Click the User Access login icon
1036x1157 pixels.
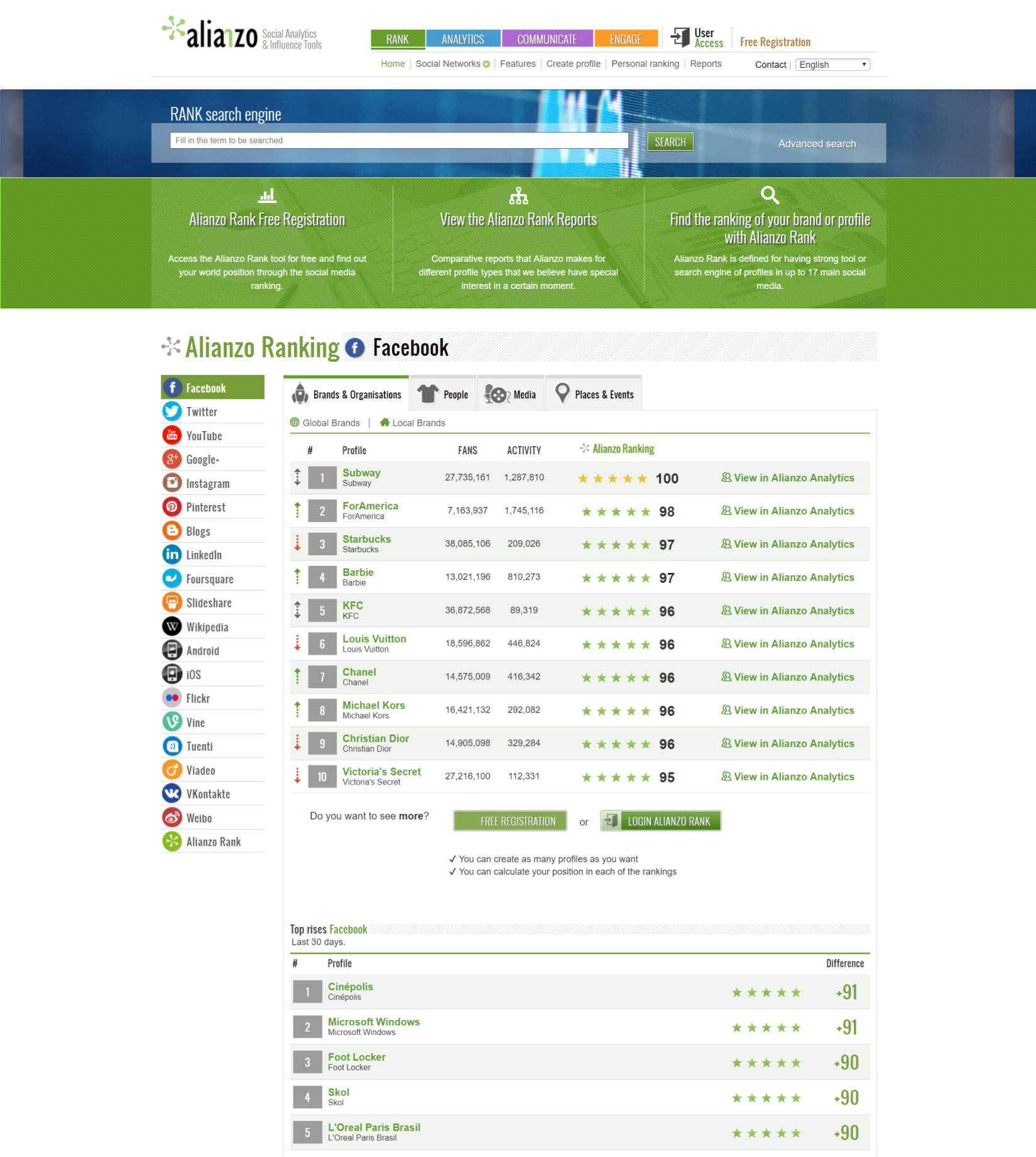coord(680,37)
